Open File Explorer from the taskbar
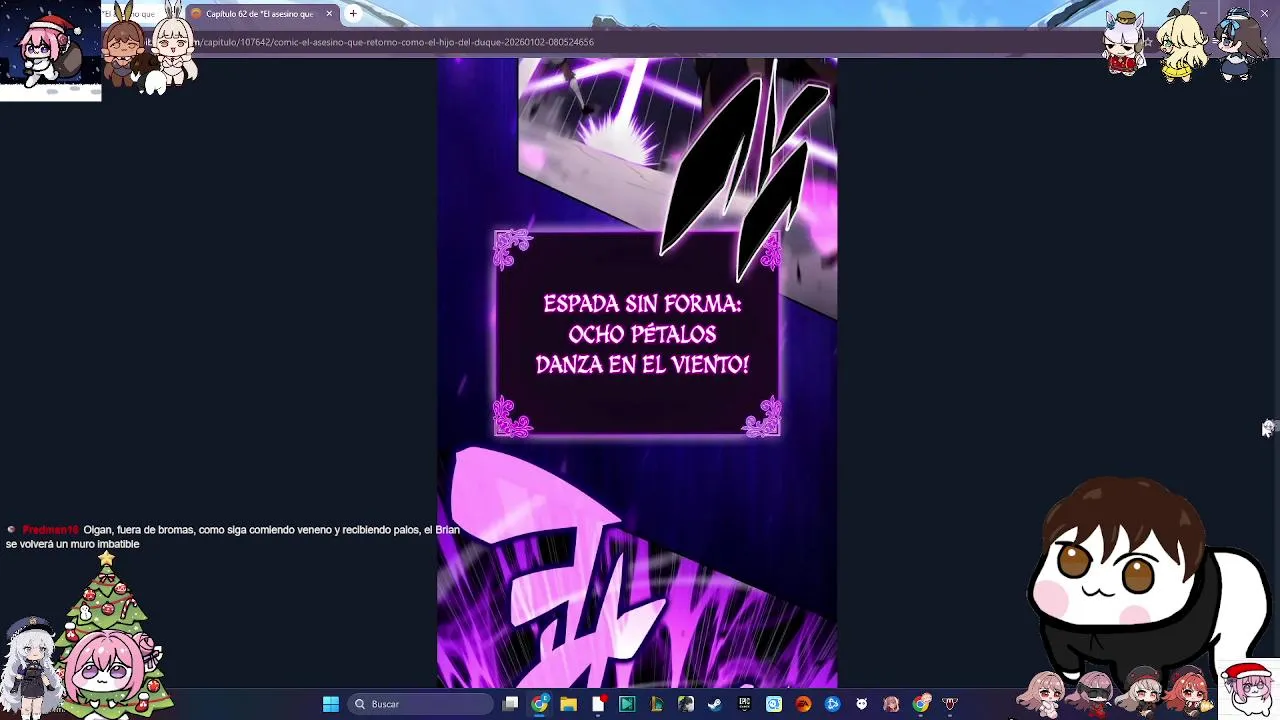The width and height of the screenshot is (1280, 720). coord(569,704)
